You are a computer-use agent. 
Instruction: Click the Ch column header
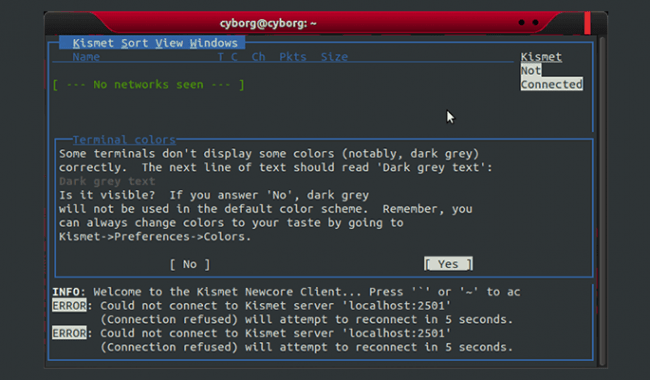coord(258,57)
